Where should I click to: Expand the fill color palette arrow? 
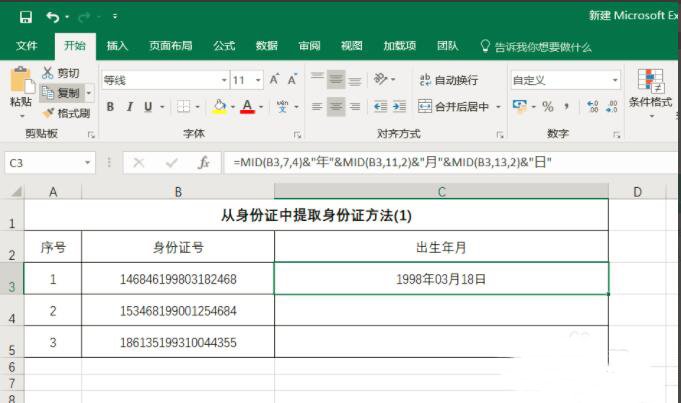click(x=233, y=107)
